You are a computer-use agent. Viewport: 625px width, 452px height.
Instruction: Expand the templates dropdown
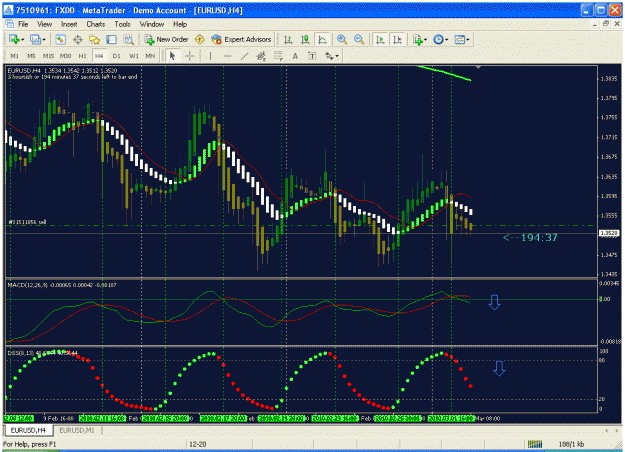click(x=468, y=39)
